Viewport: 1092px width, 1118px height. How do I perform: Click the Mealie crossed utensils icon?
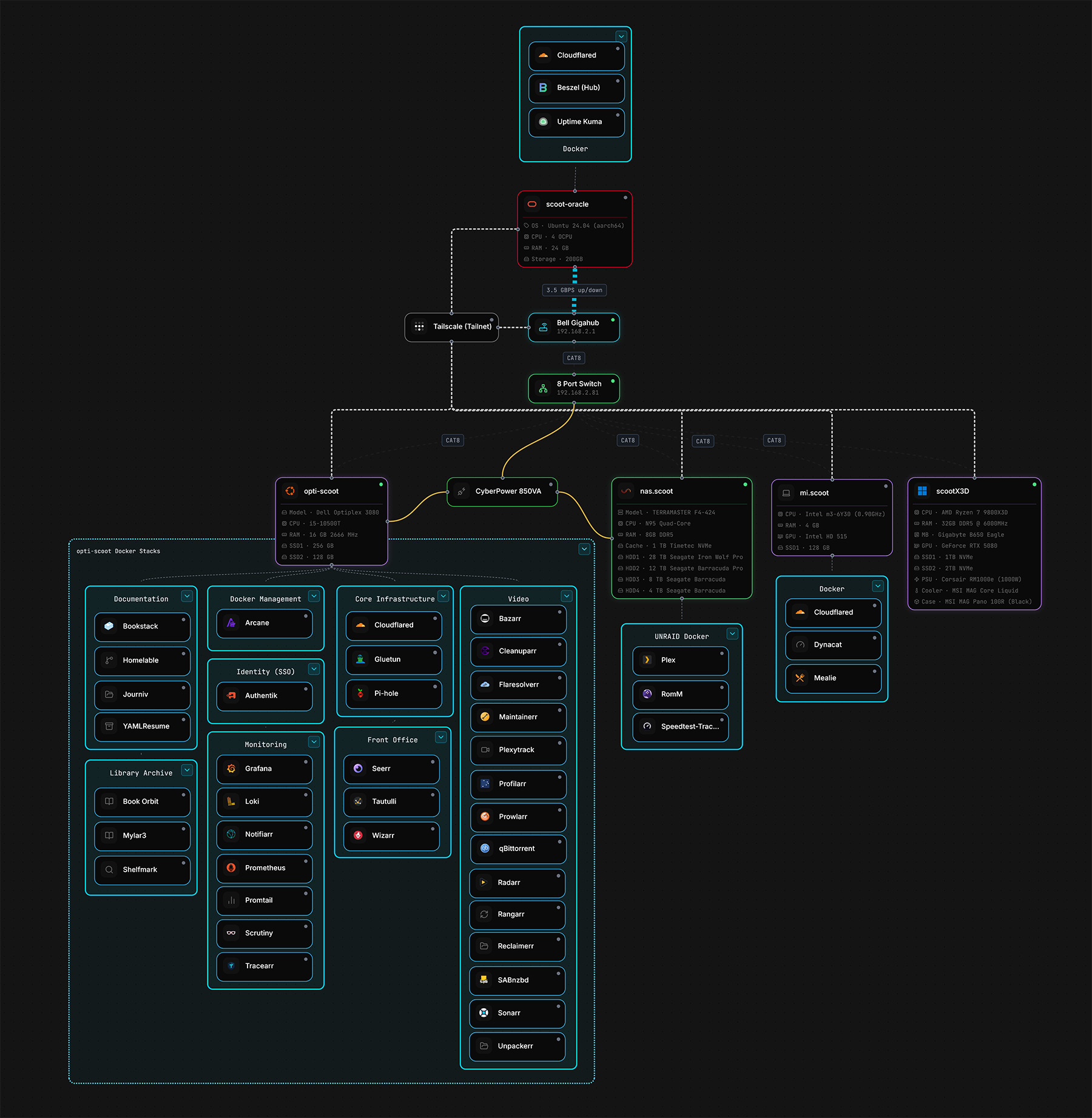coord(800,678)
